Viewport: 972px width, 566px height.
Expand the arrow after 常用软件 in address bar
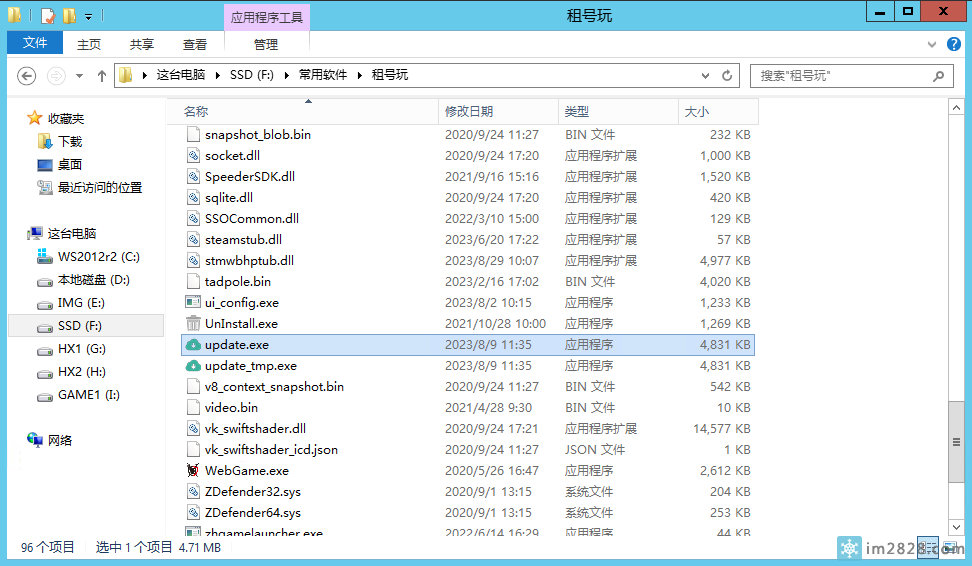[360, 75]
